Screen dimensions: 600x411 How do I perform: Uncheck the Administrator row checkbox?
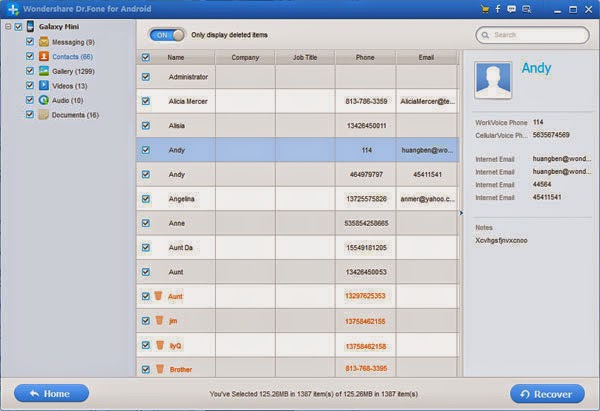coord(146,77)
